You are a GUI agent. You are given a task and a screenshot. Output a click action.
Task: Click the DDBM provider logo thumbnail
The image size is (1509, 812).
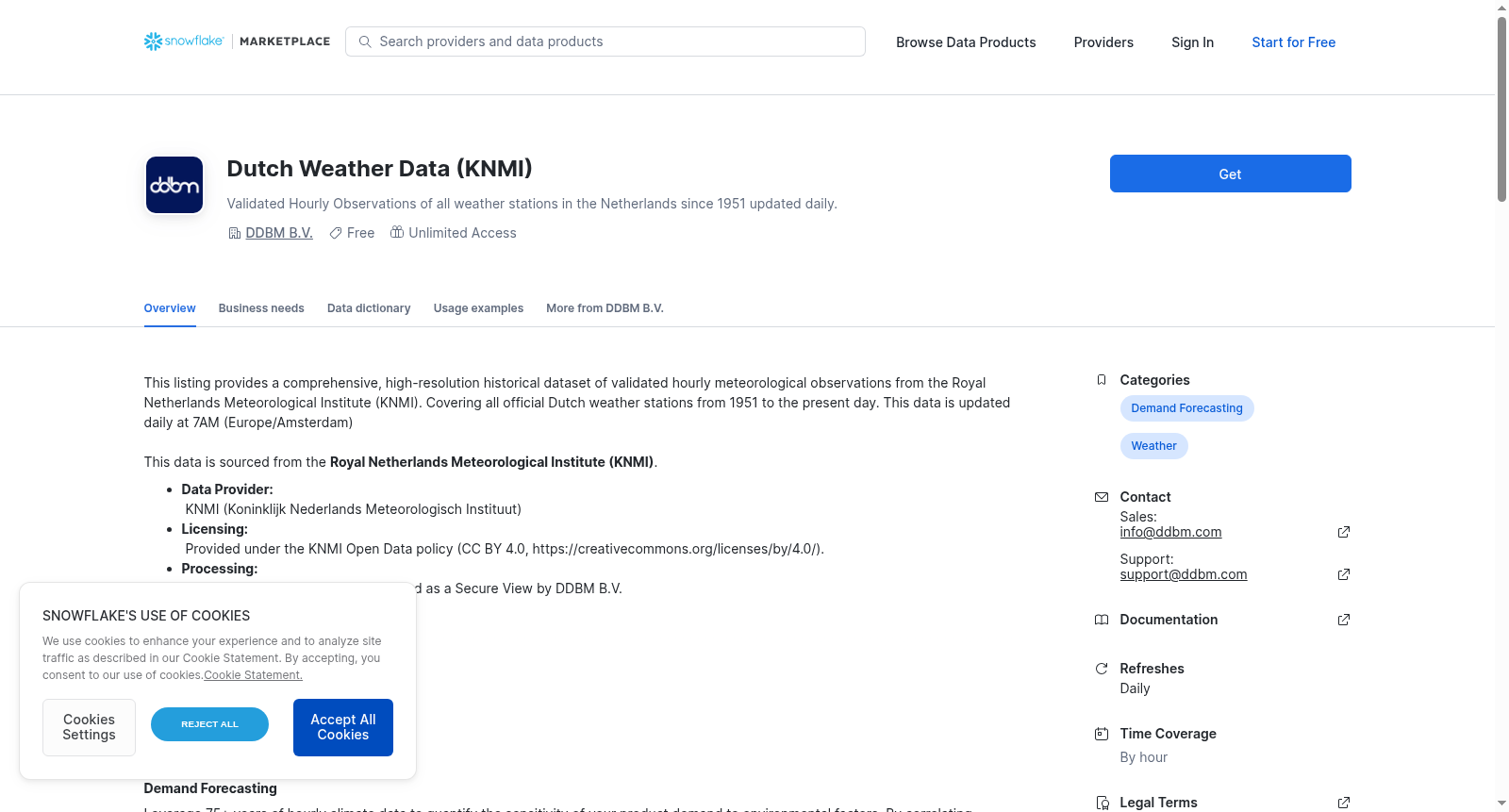click(174, 185)
